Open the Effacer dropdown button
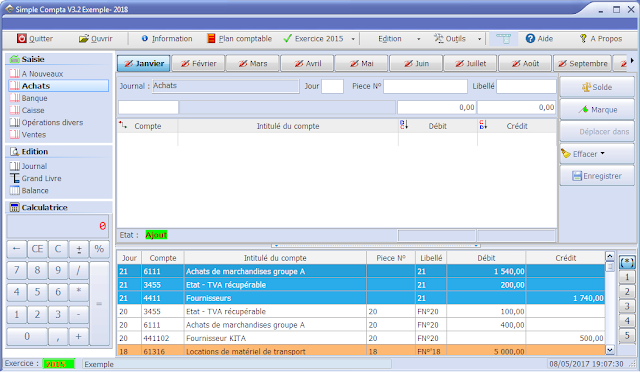 coord(597,154)
